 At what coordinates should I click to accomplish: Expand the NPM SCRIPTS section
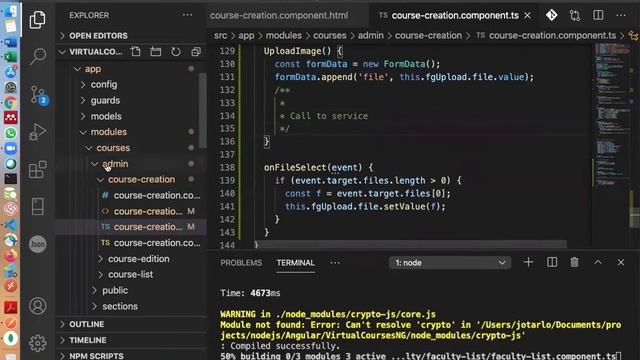96,356
